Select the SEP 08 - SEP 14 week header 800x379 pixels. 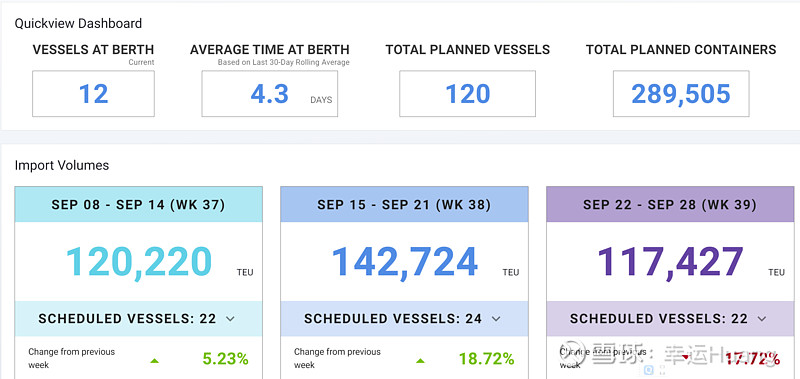138,205
